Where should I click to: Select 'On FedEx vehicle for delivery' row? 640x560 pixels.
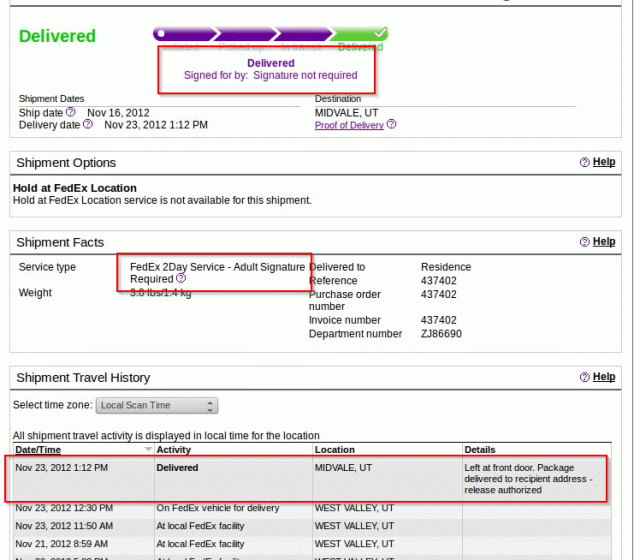click(312, 508)
